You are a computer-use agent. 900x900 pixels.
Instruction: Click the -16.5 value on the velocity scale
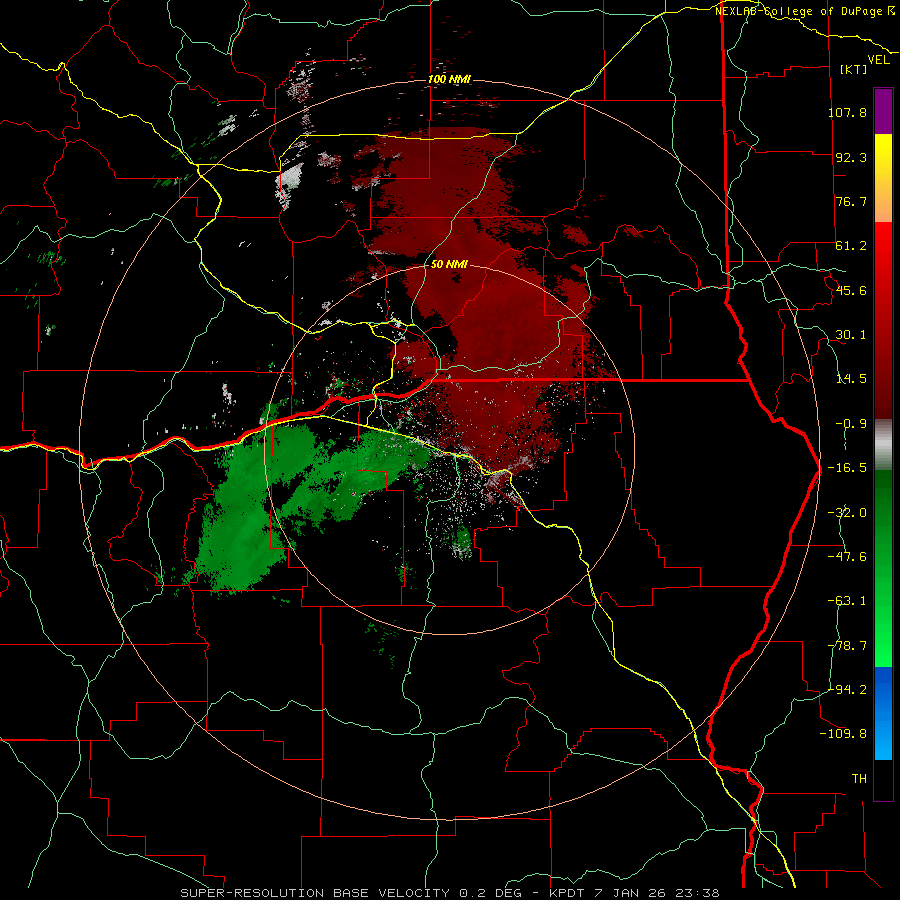tap(847, 468)
